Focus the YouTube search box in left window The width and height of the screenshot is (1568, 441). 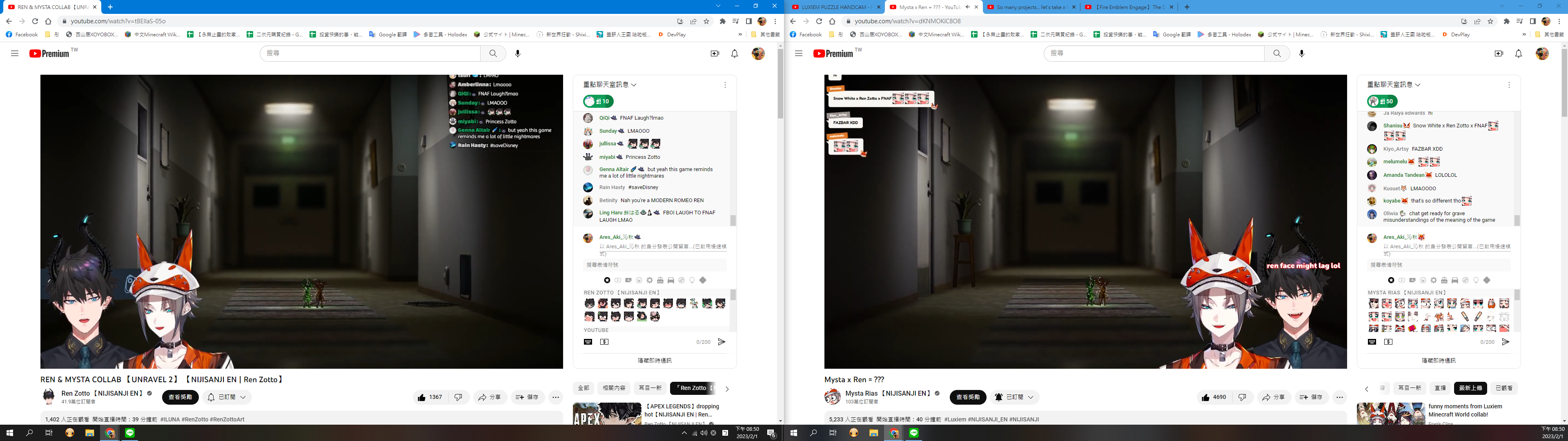coord(370,53)
